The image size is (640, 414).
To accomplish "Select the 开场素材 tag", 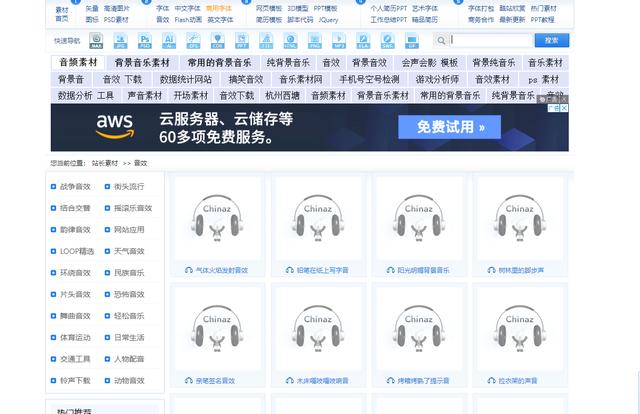I will [191, 96].
